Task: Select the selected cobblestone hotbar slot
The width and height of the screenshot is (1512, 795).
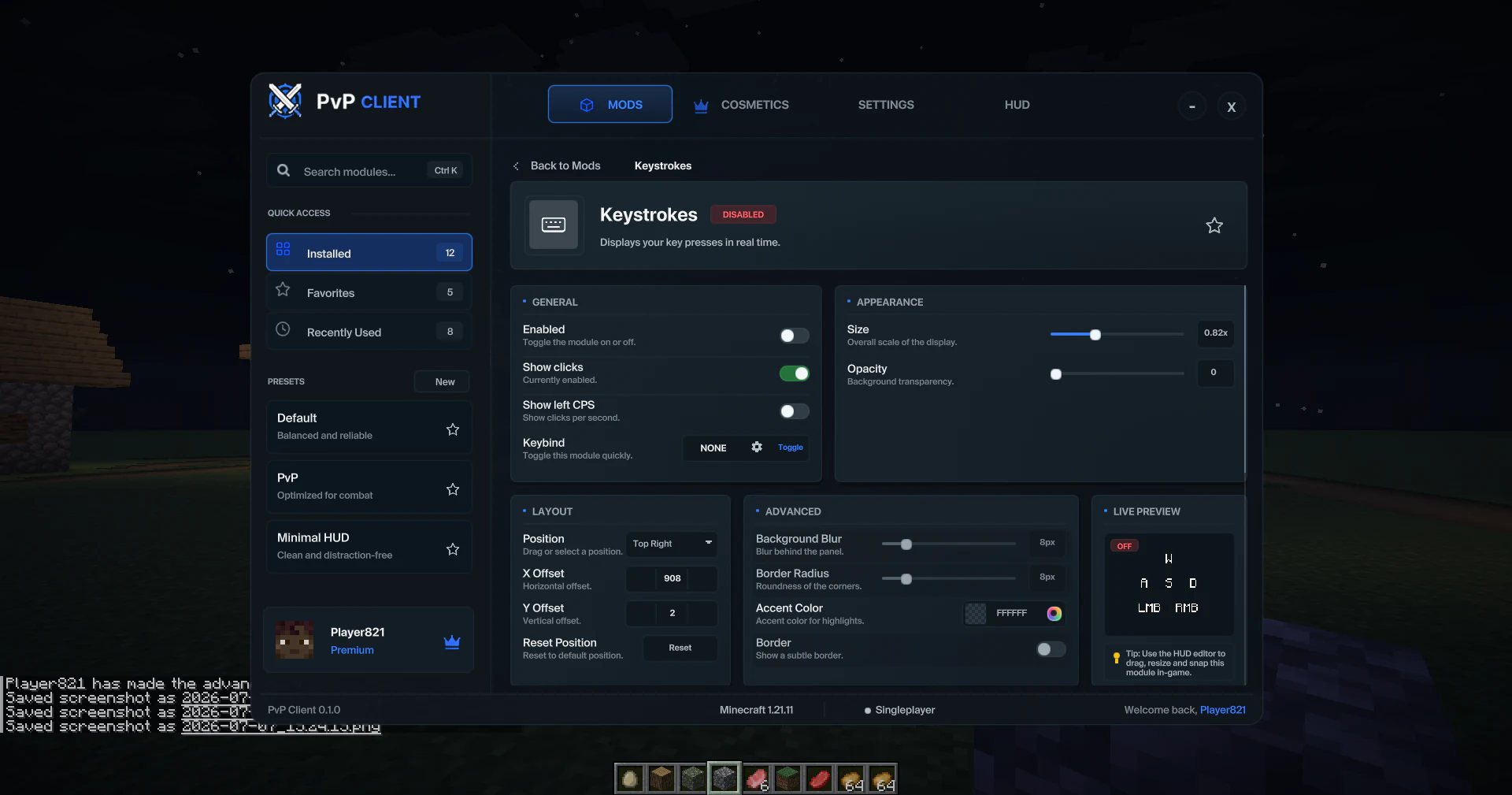Action: tap(724, 778)
